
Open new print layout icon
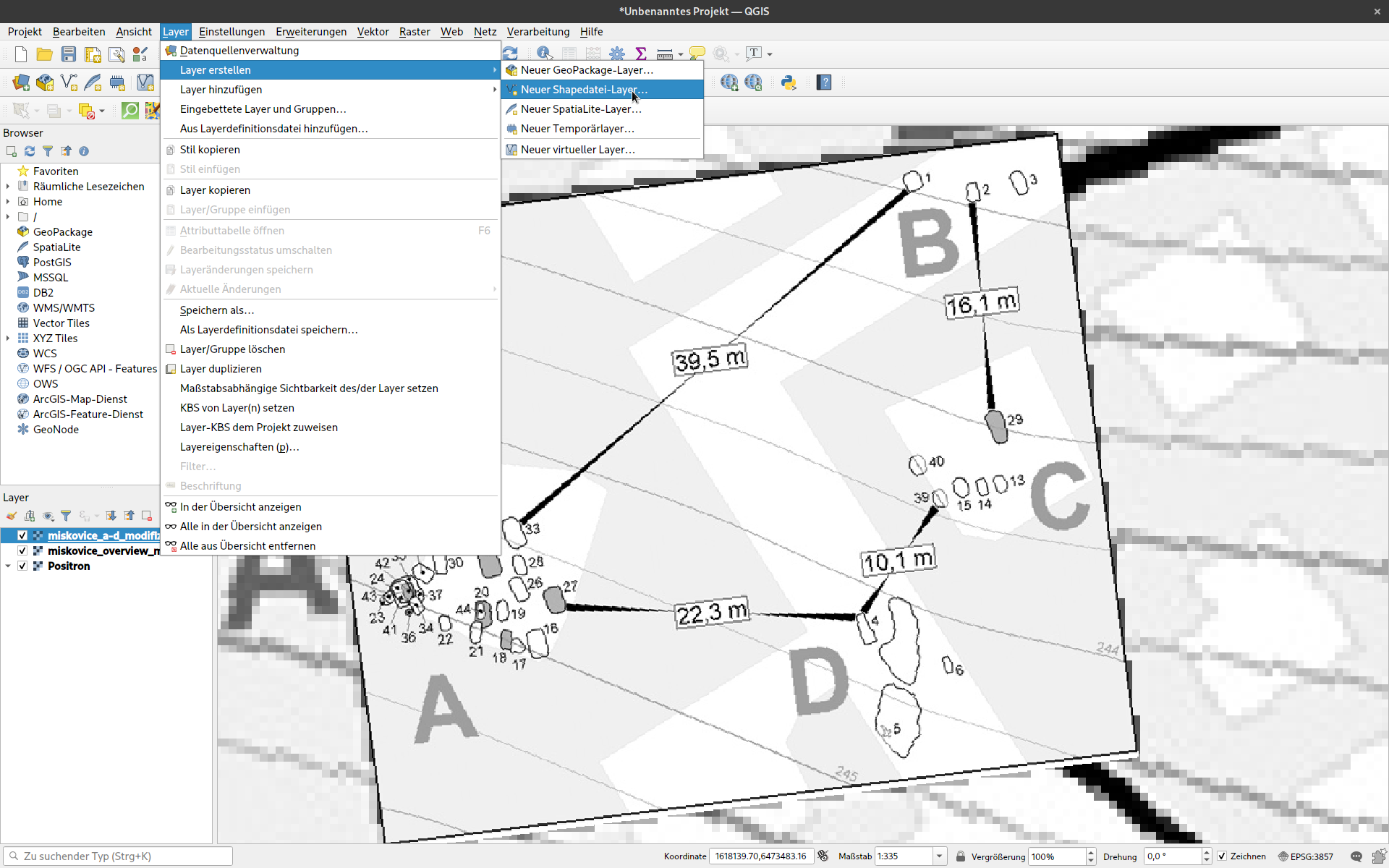(x=93, y=54)
